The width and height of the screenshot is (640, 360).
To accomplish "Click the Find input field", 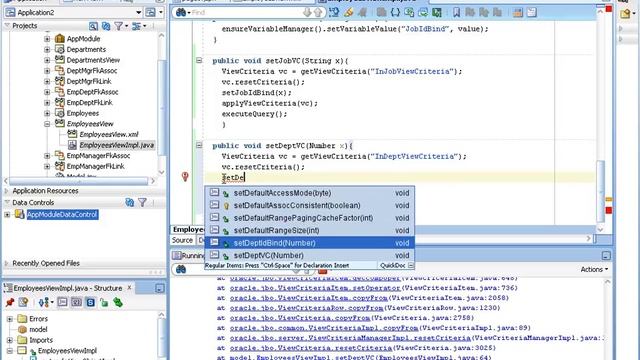I will (246, 13).
